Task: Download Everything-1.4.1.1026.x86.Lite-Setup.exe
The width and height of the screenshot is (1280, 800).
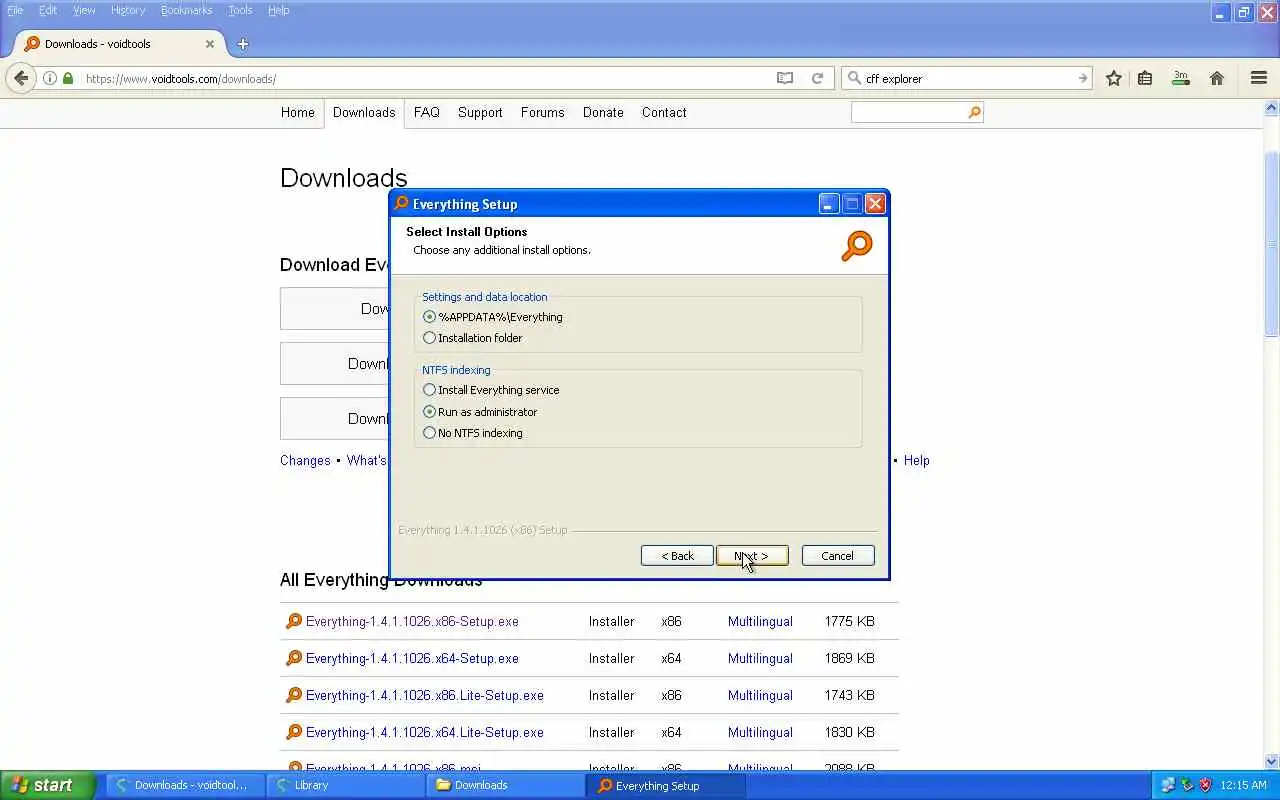Action: coord(425,695)
